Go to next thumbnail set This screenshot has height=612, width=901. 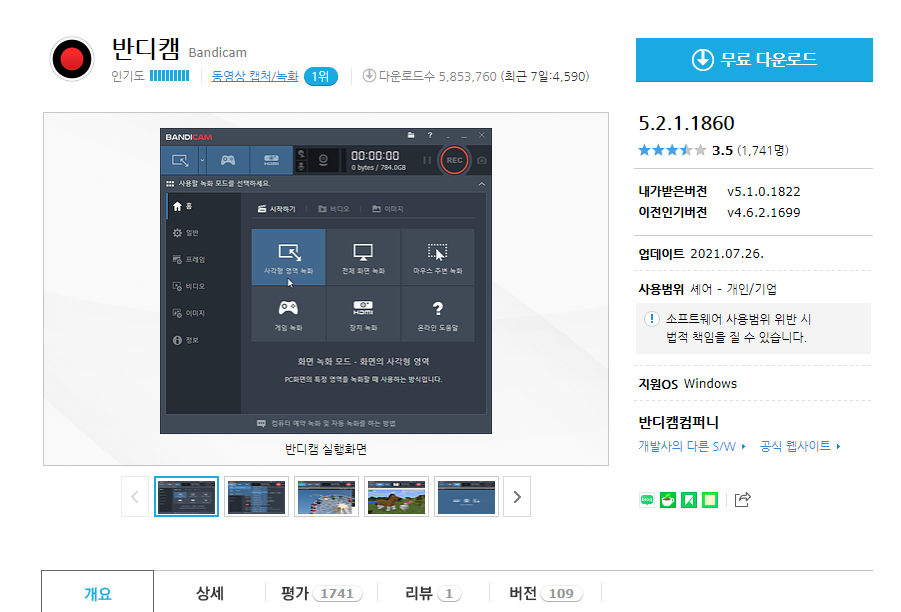(517, 496)
